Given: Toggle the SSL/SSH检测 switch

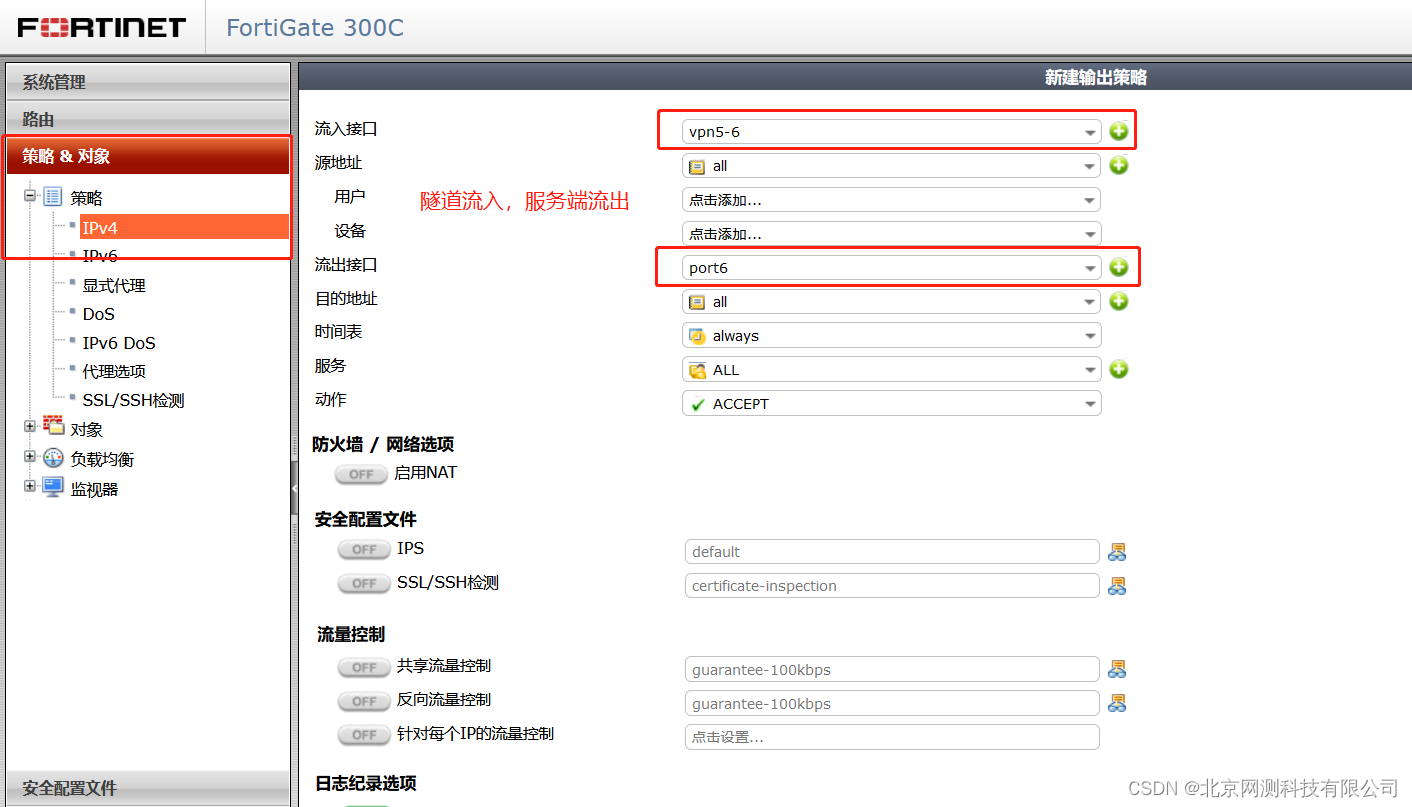Looking at the screenshot, I should 365,583.
